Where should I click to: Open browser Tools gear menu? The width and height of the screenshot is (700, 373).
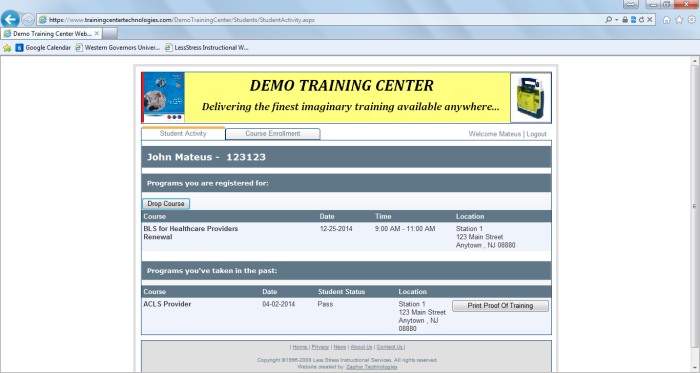point(692,20)
